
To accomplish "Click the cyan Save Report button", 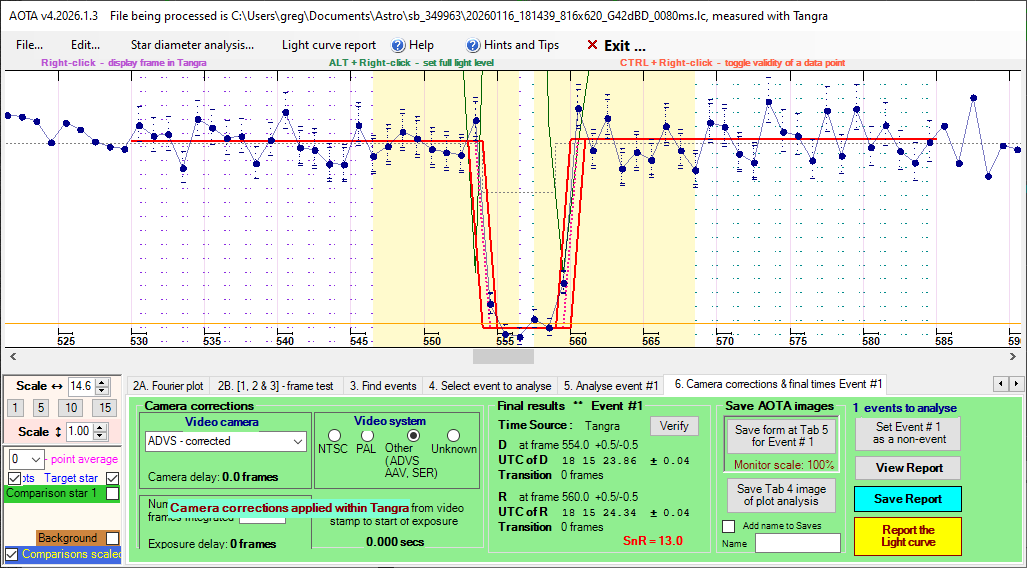I will click(x=907, y=499).
